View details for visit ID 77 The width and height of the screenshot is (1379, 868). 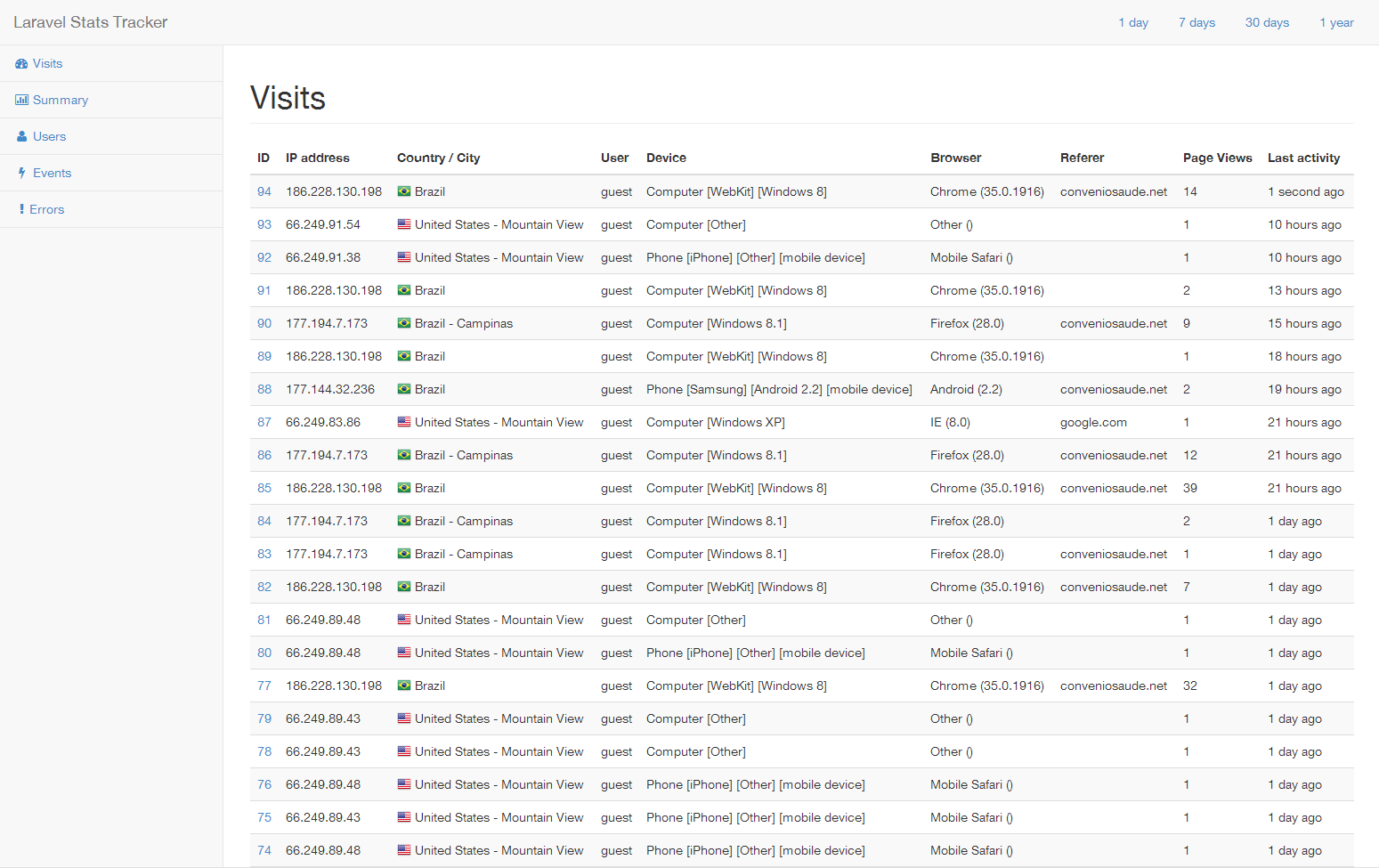pos(264,686)
